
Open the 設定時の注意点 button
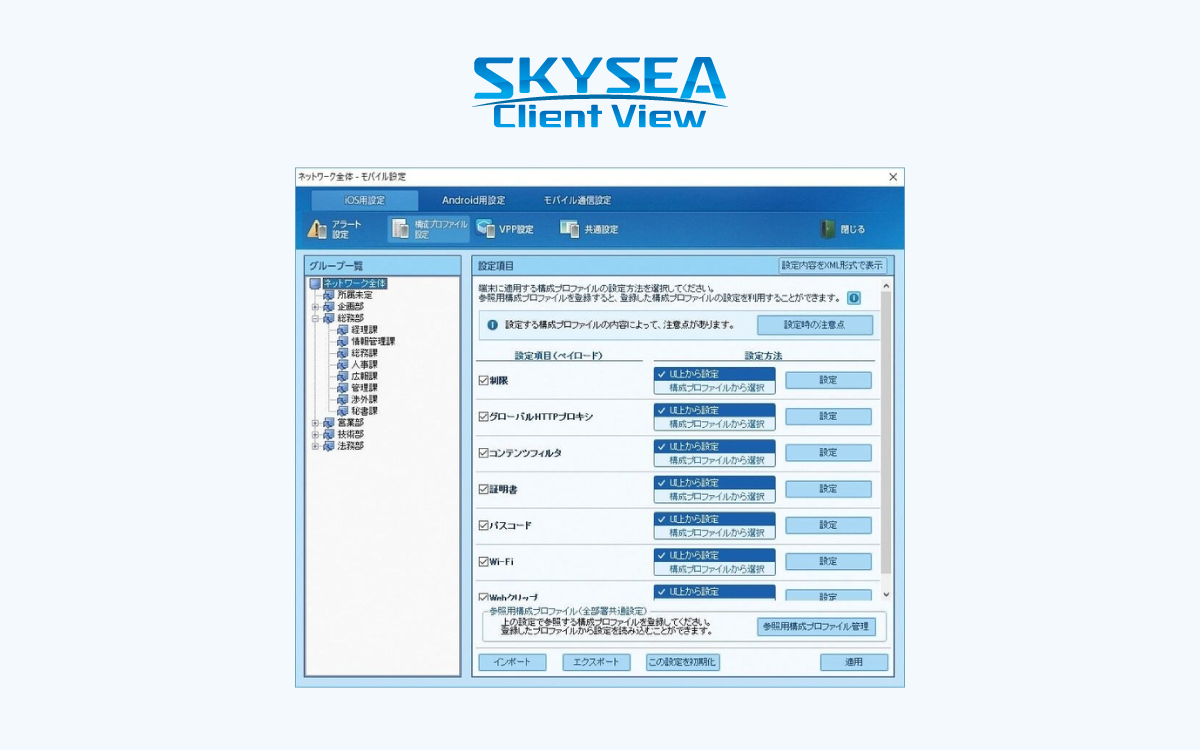(x=815, y=325)
